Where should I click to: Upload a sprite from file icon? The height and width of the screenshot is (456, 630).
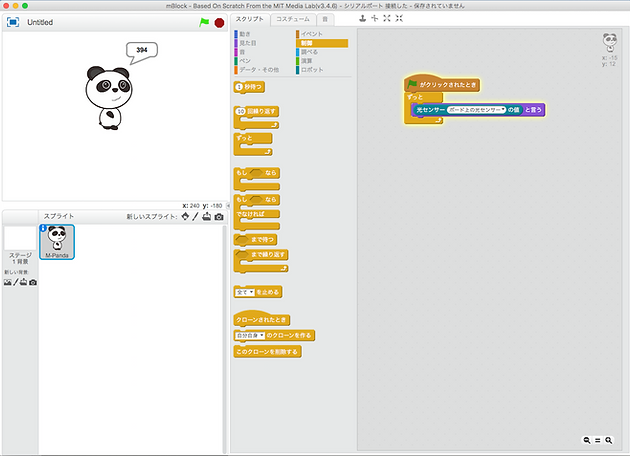pos(207,217)
